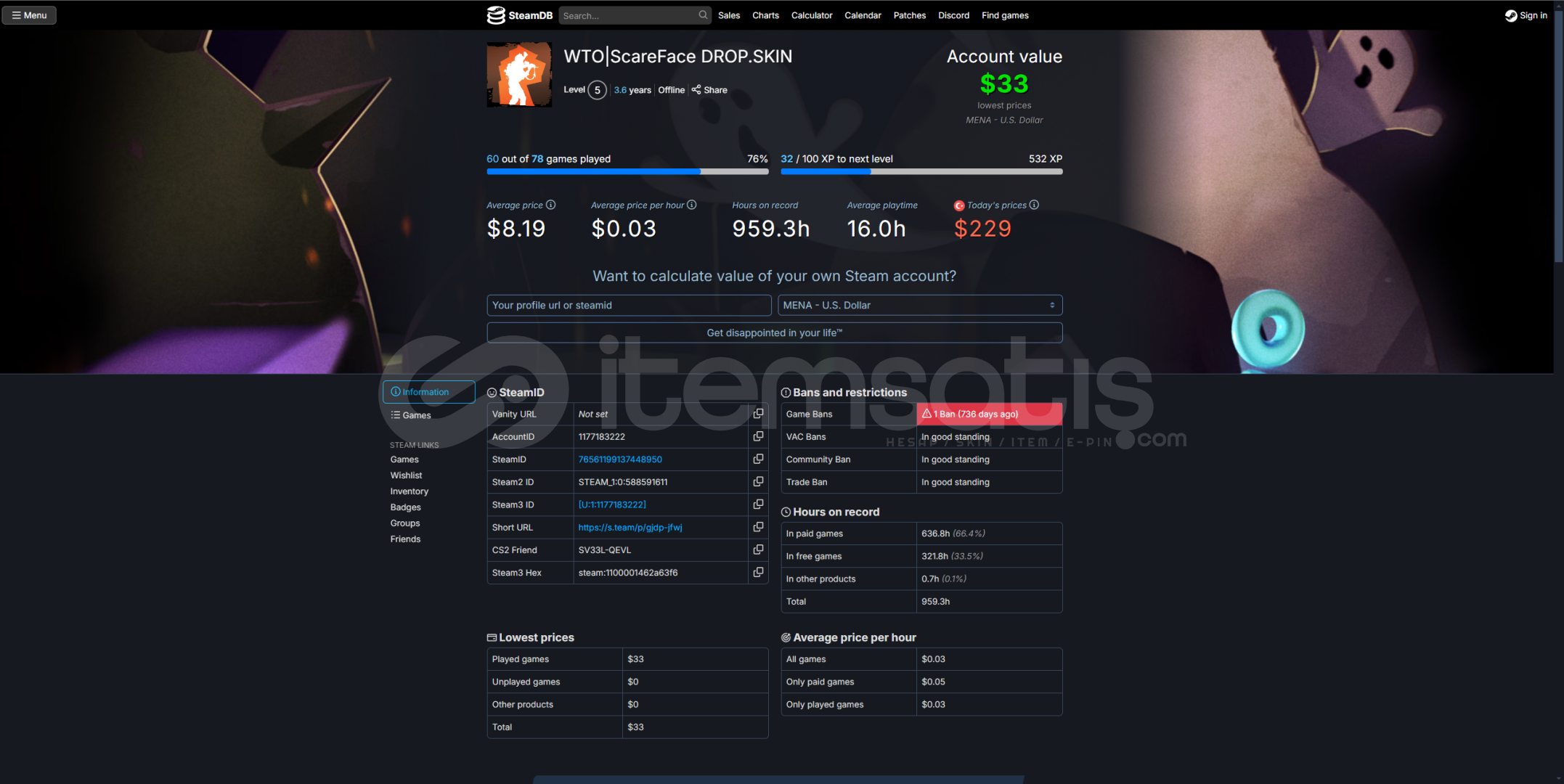The image size is (1564, 784).
Task: Click the 1 Ban (736 days ago) cell
Action: click(989, 414)
